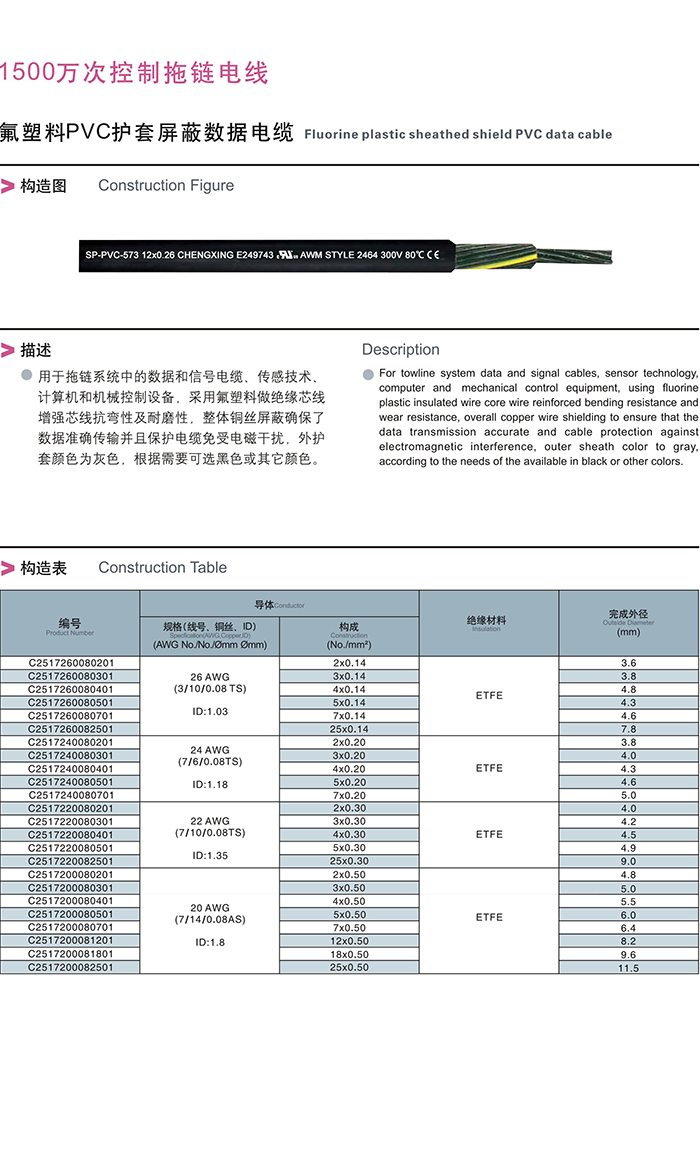Click the 20 AWG specification cell

point(209,920)
